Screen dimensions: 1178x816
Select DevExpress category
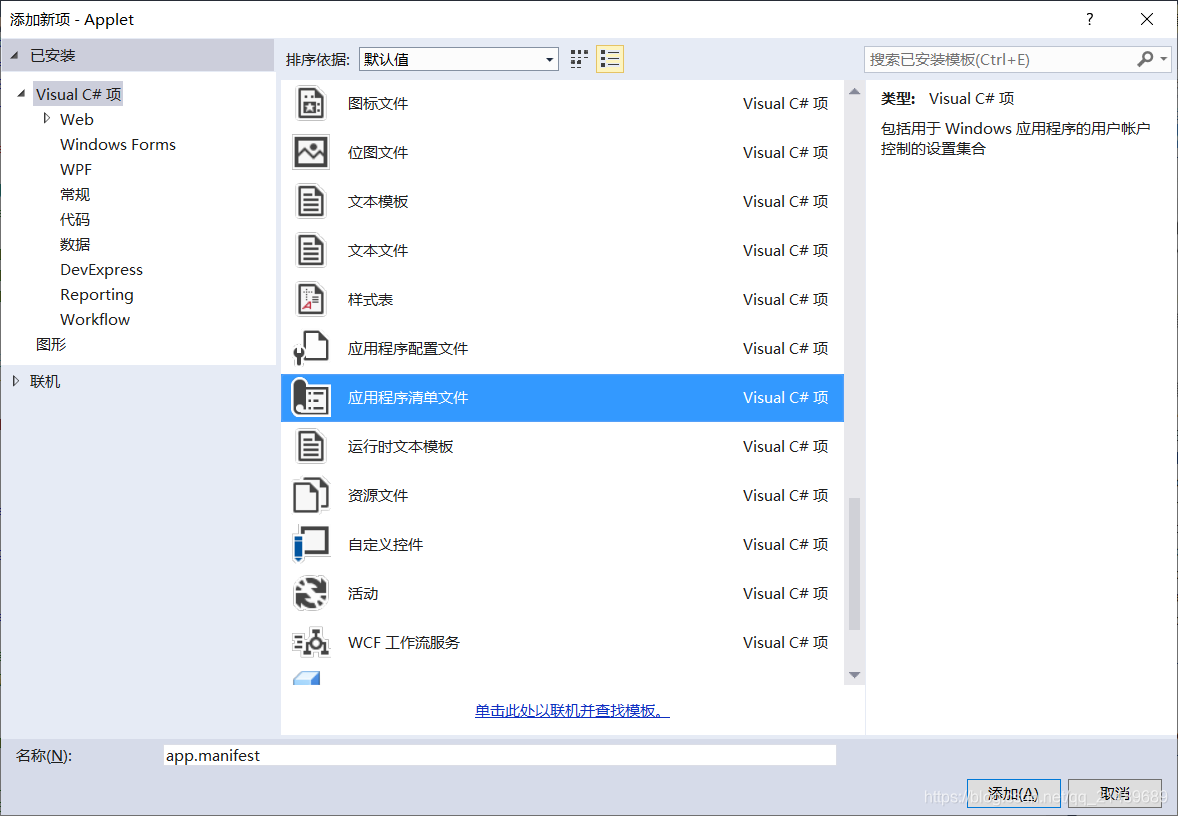click(x=101, y=270)
